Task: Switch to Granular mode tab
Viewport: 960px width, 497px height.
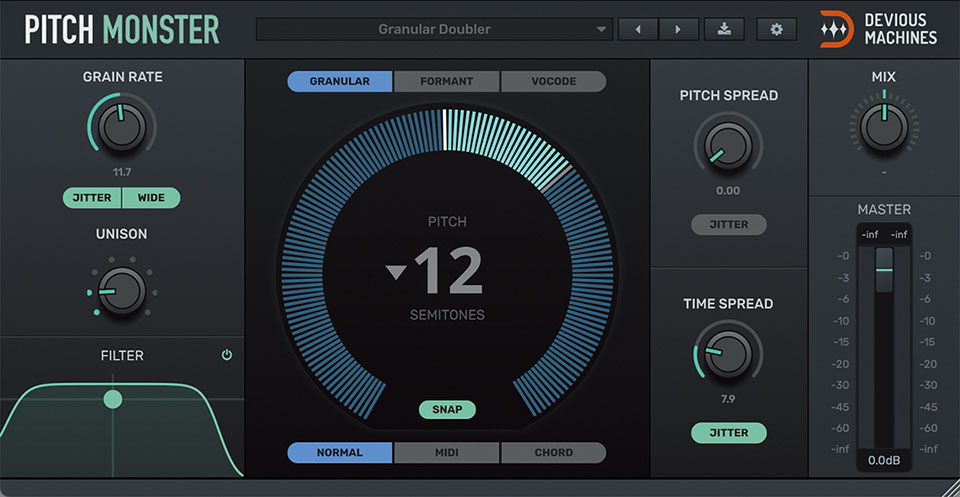Action: 340,81
